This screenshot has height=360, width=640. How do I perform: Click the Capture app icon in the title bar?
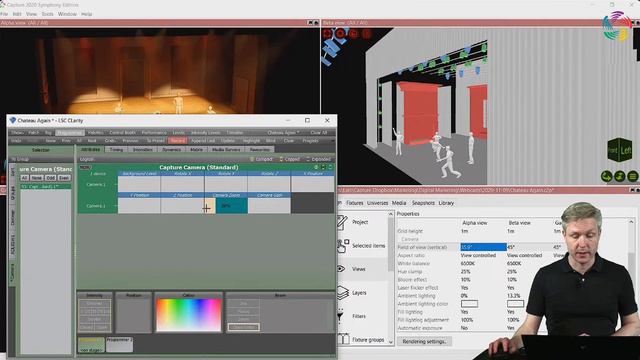[x=2, y=5]
